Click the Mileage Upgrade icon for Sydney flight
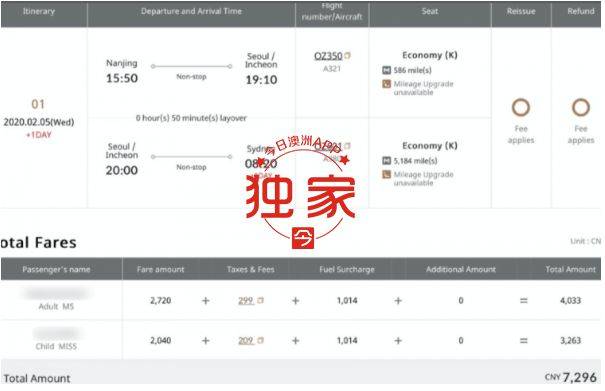This screenshot has height=391, width=605. (386, 174)
